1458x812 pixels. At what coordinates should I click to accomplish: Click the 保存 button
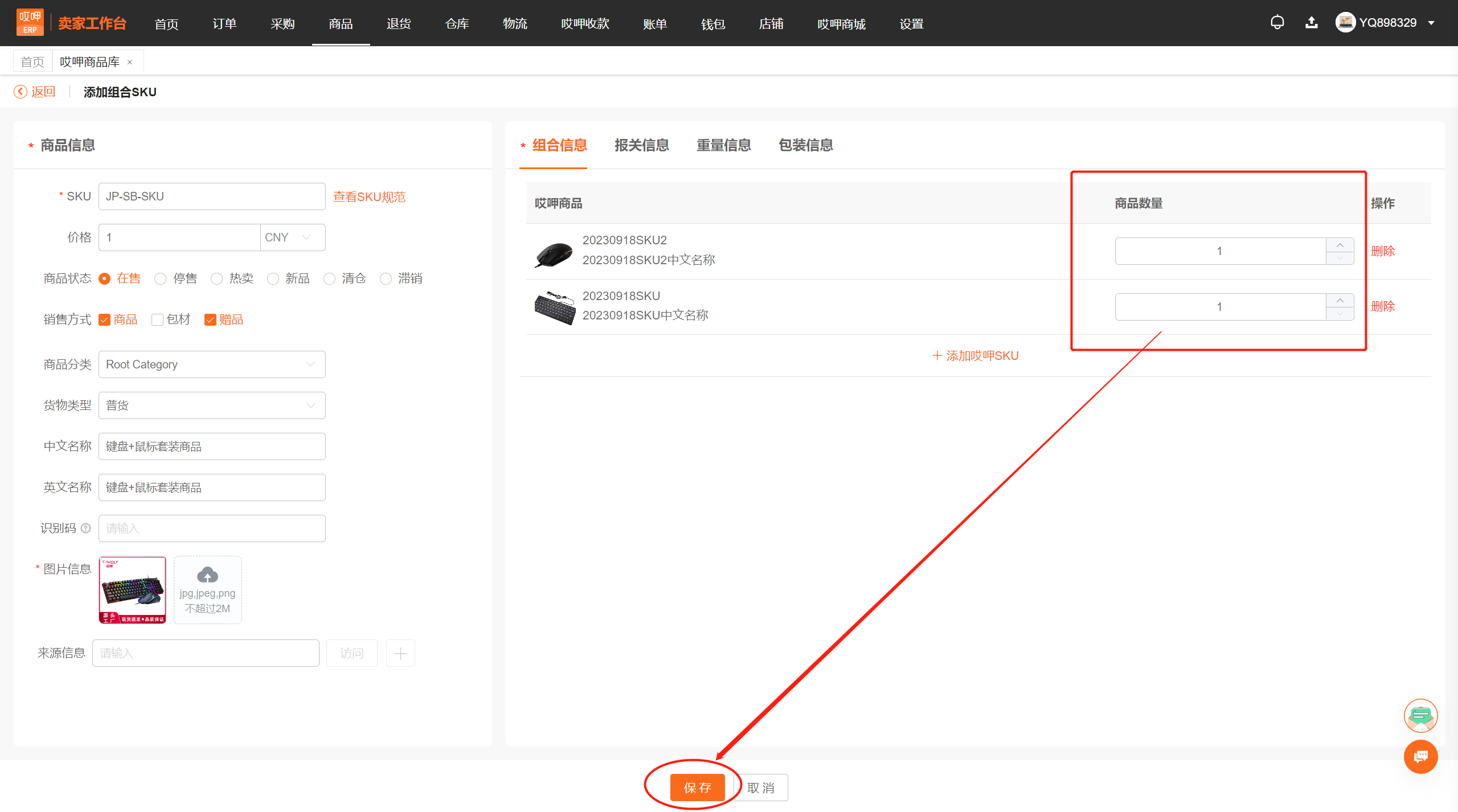point(697,788)
